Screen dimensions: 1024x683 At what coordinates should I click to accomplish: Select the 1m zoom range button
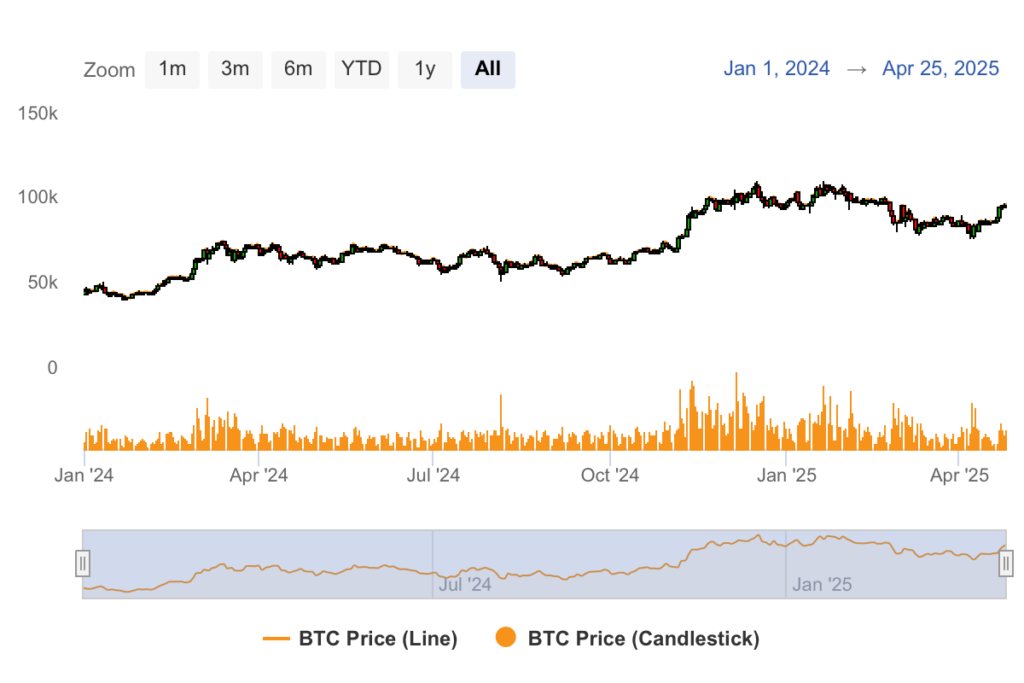coord(172,69)
